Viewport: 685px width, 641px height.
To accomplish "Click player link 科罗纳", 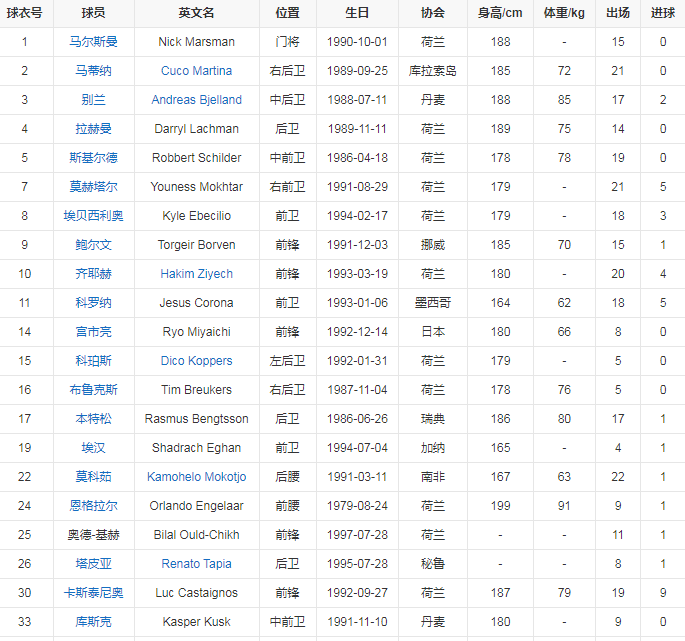I will [93, 303].
